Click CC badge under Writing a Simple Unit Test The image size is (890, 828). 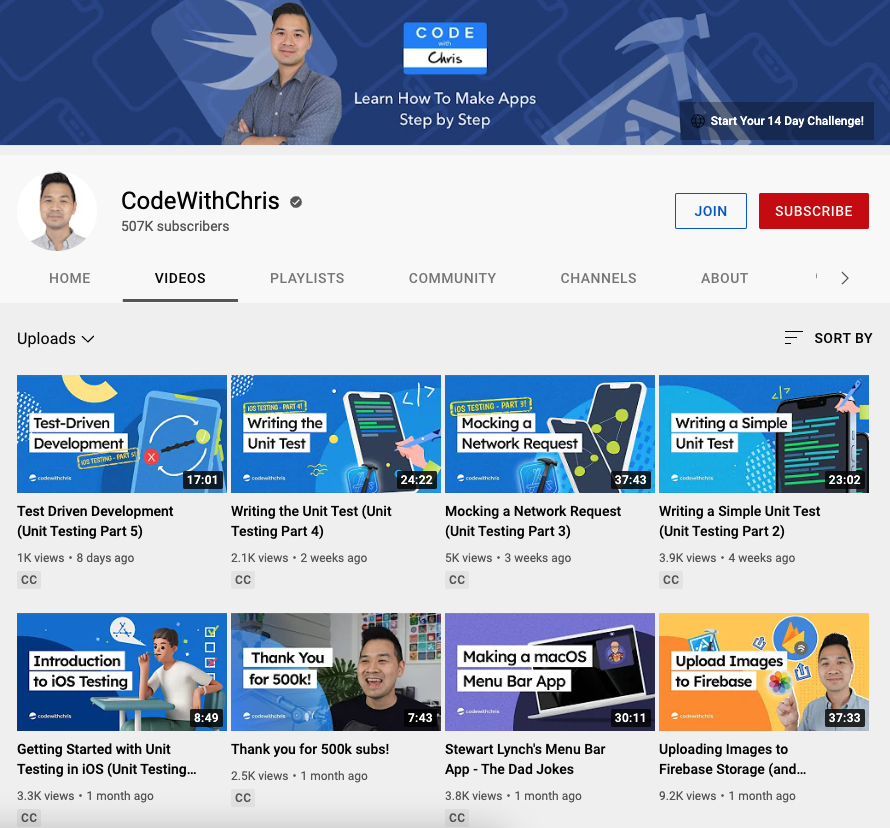671,579
